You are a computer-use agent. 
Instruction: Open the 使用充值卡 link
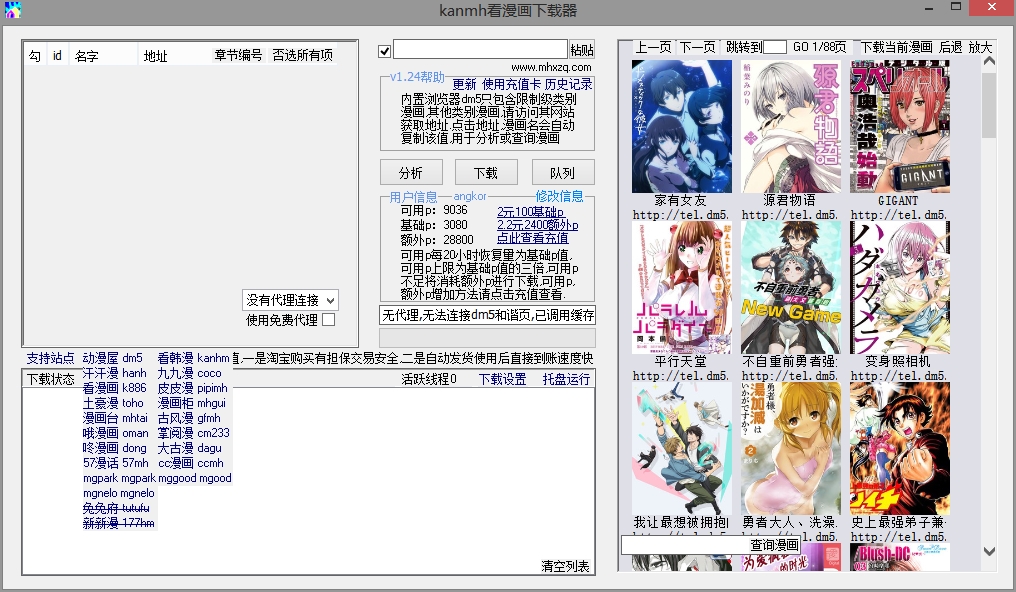[511, 84]
